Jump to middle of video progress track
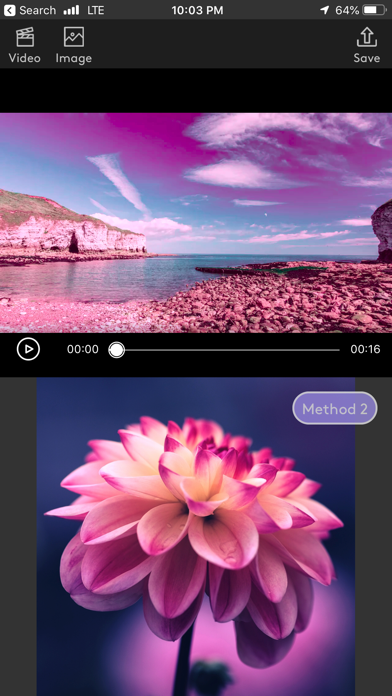This screenshot has width=392, height=696. [225, 350]
